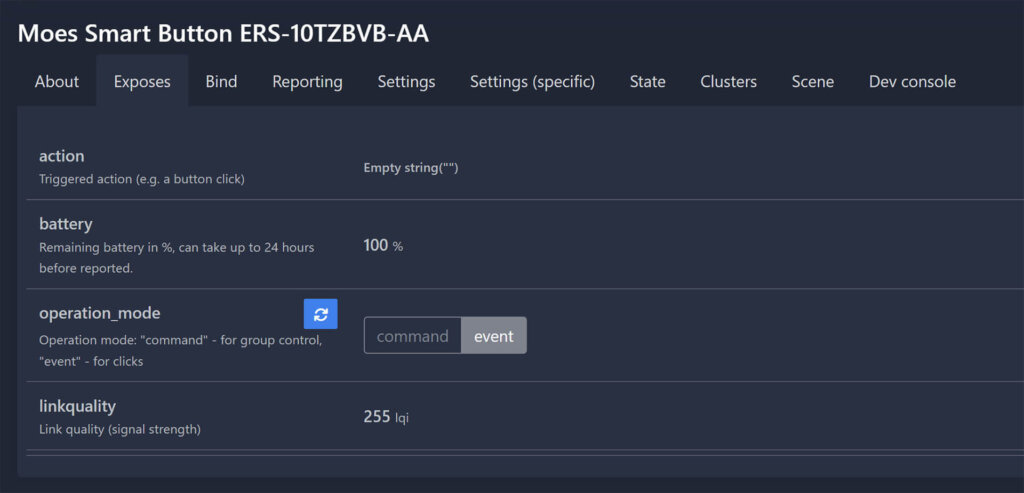The height and width of the screenshot is (493, 1024).
Task: Click the operation_mode property label
Action: pyautogui.click(x=100, y=313)
